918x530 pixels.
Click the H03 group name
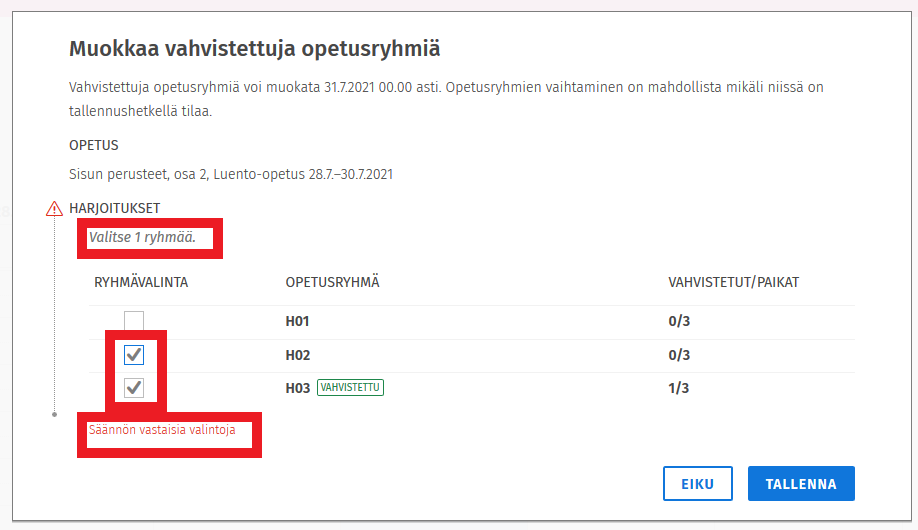pyautogui.click(x=298, y=388)
